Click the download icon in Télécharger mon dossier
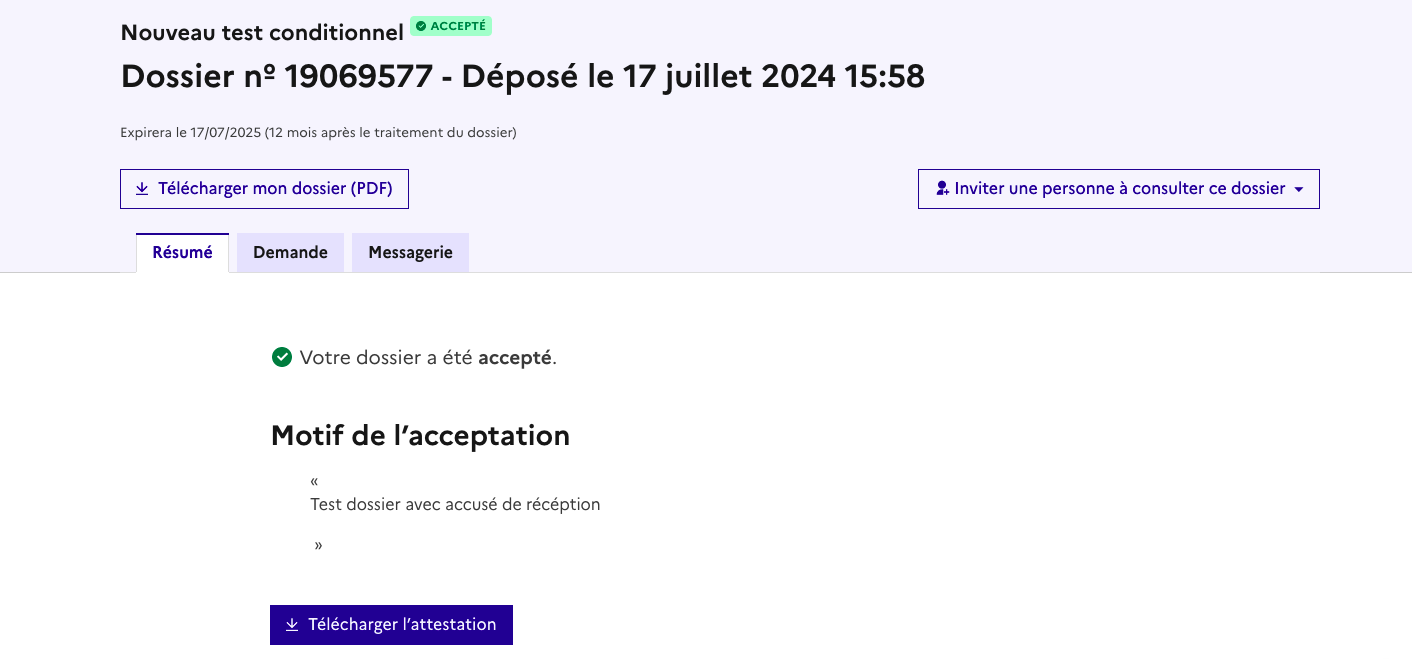 pos(142,189)
